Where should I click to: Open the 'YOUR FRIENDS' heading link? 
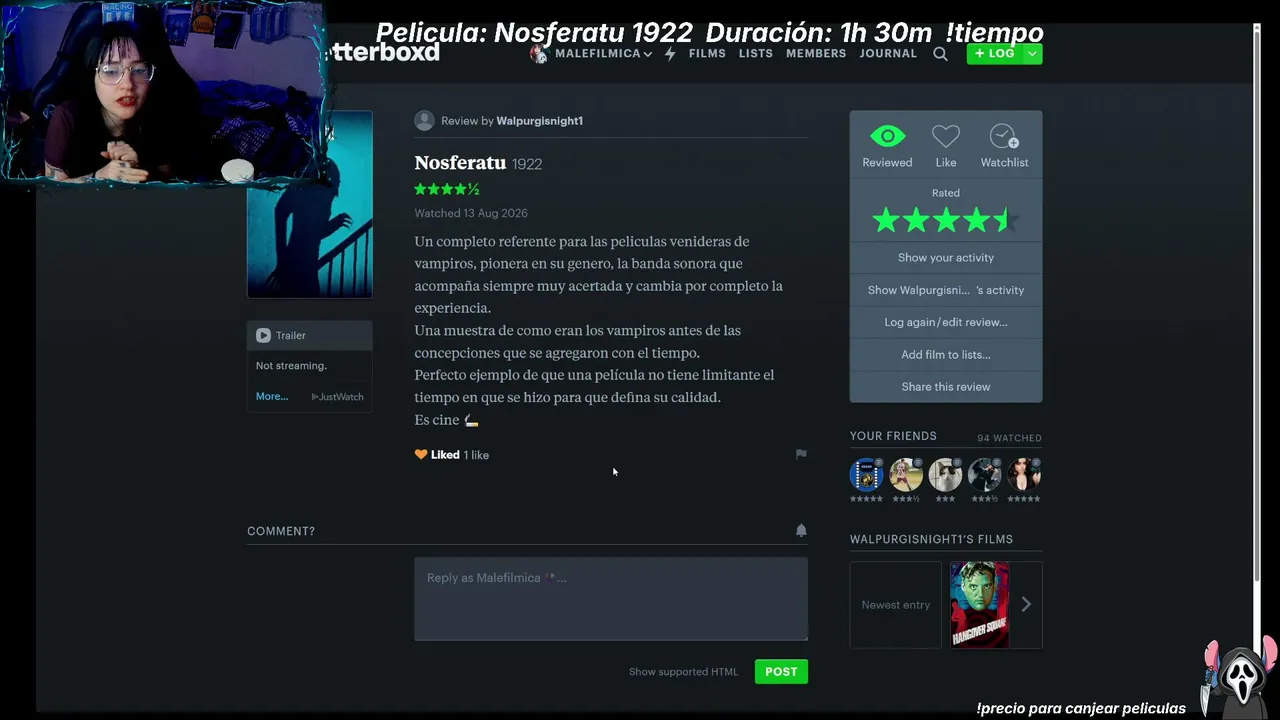(893, 436)
